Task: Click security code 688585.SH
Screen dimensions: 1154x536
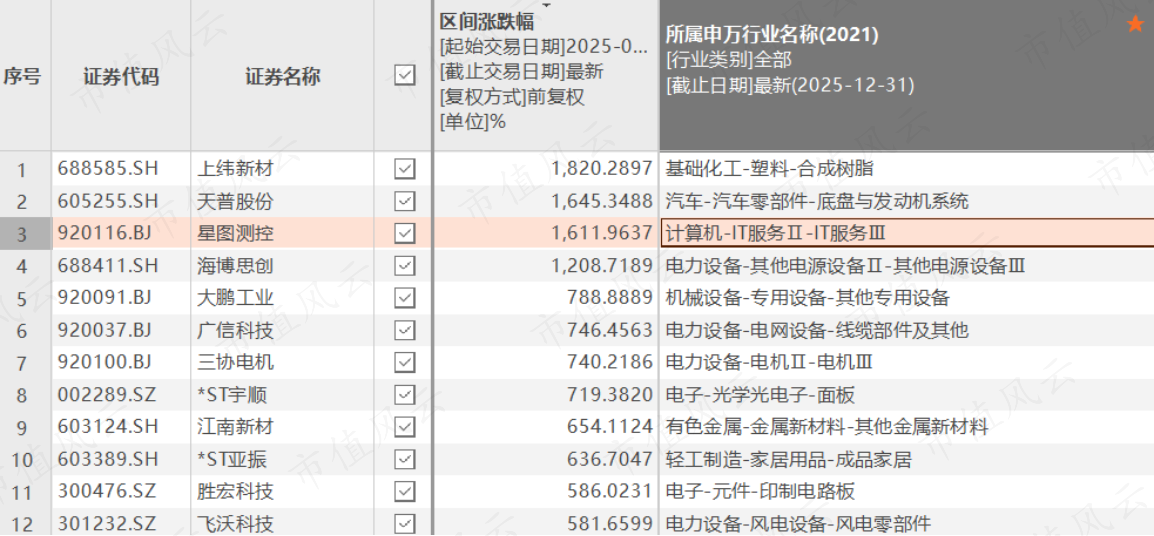Action: [108, 169]
